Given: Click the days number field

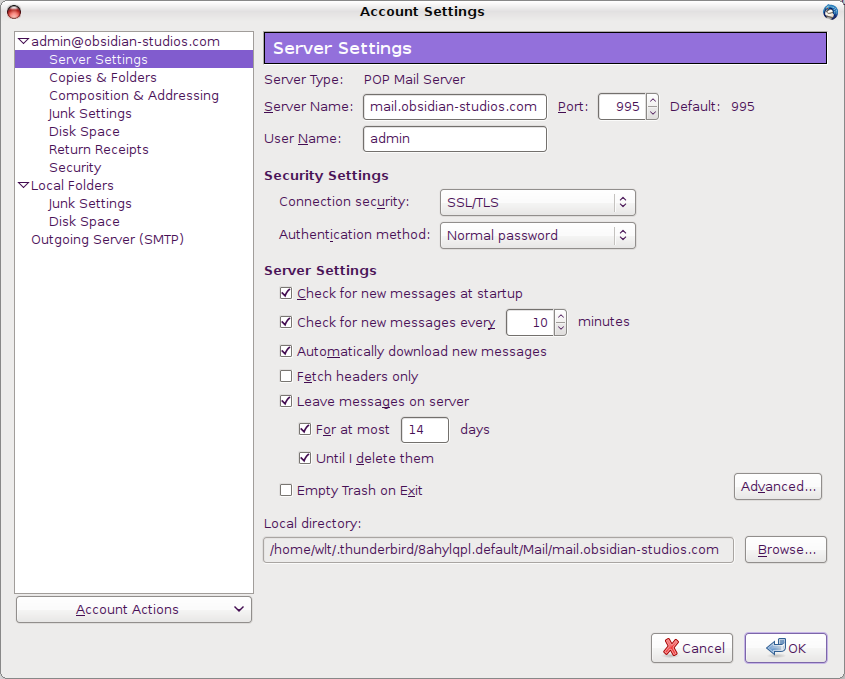Looking at the screenshot, I should coord(425,430).
